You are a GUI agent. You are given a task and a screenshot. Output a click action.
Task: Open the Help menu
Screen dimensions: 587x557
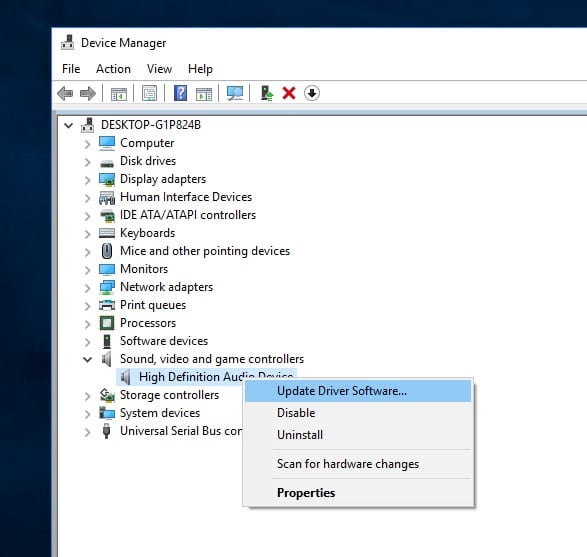200,69
